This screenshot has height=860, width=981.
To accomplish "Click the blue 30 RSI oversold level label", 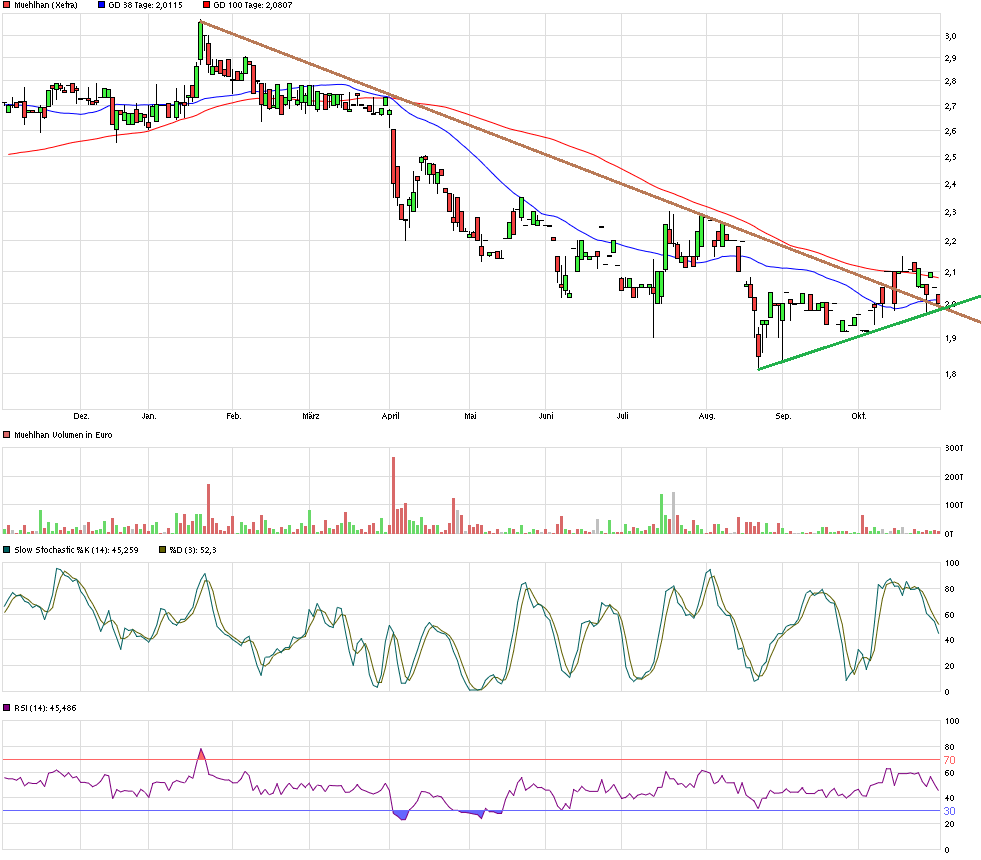I will point(950,811).
